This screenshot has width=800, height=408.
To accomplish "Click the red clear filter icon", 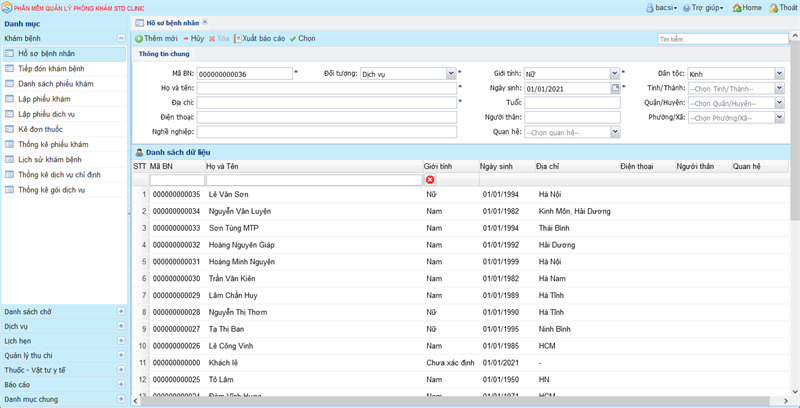I will point(430,180).
